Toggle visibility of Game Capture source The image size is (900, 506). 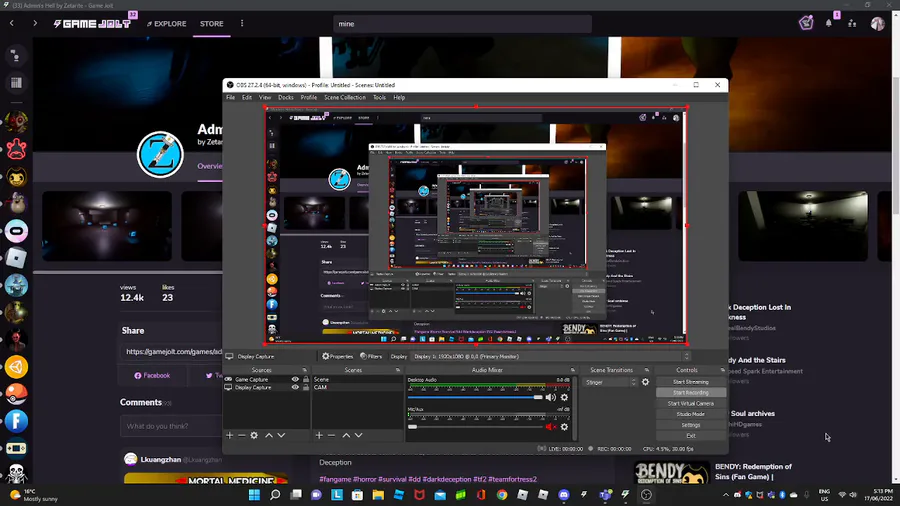[x=295, y=379]
